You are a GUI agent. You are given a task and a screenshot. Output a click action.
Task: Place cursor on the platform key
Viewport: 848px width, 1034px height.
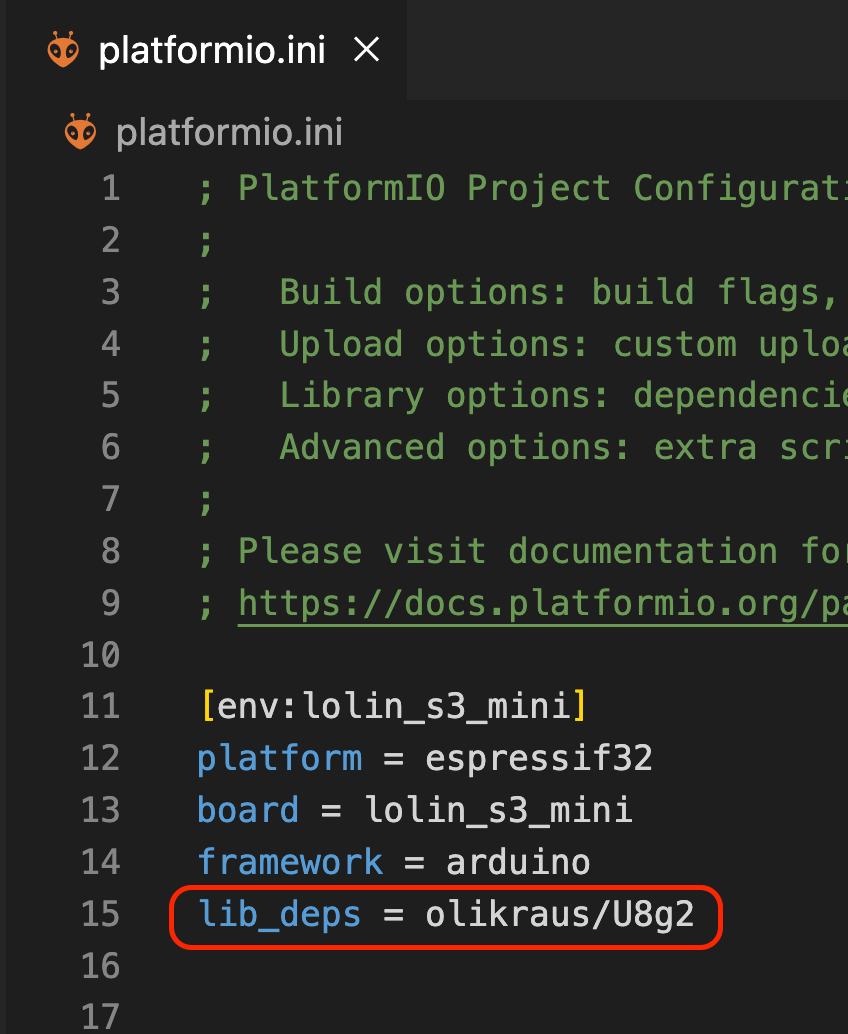[x=279, y=758]
